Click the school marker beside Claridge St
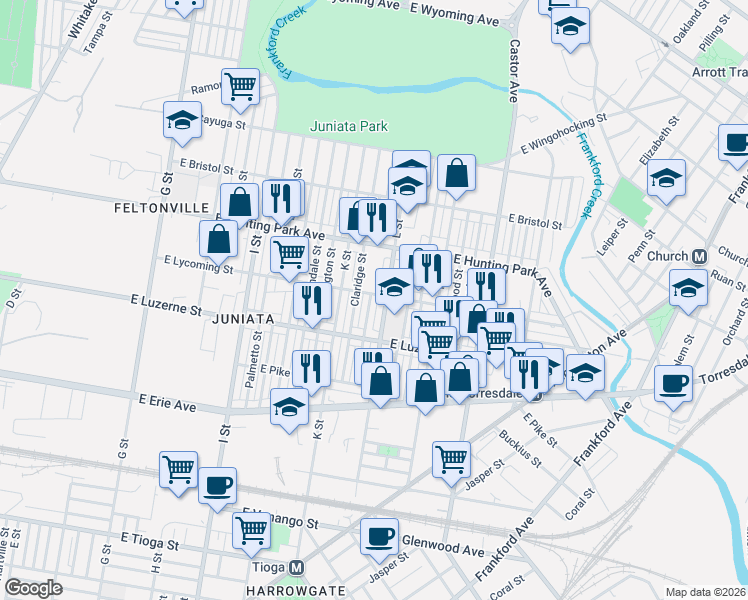Viewport: 748px width, 600px height. pos(394,290)
